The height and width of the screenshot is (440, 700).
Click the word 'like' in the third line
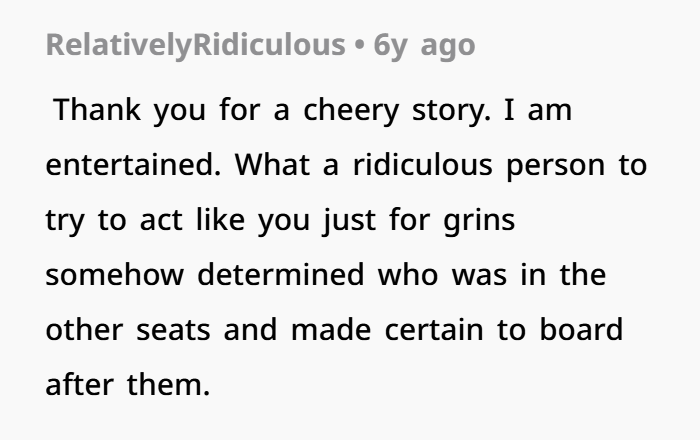(221, 220)
